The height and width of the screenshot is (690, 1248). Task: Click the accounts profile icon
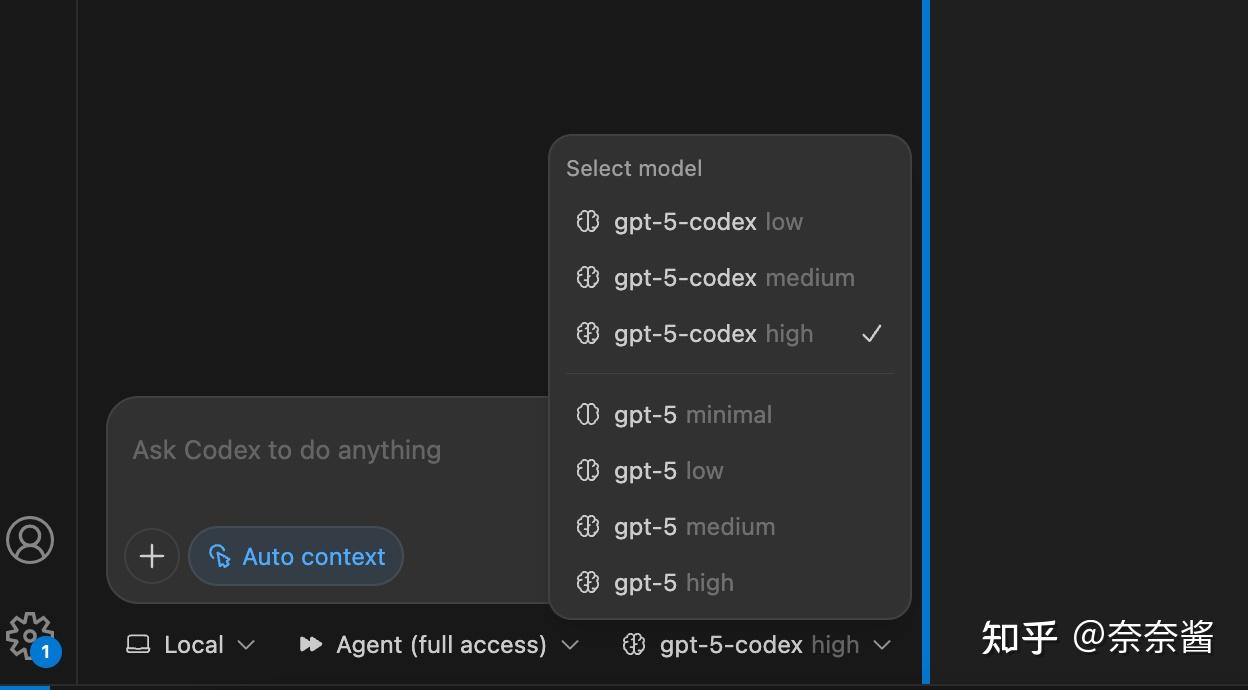(30, 540)
